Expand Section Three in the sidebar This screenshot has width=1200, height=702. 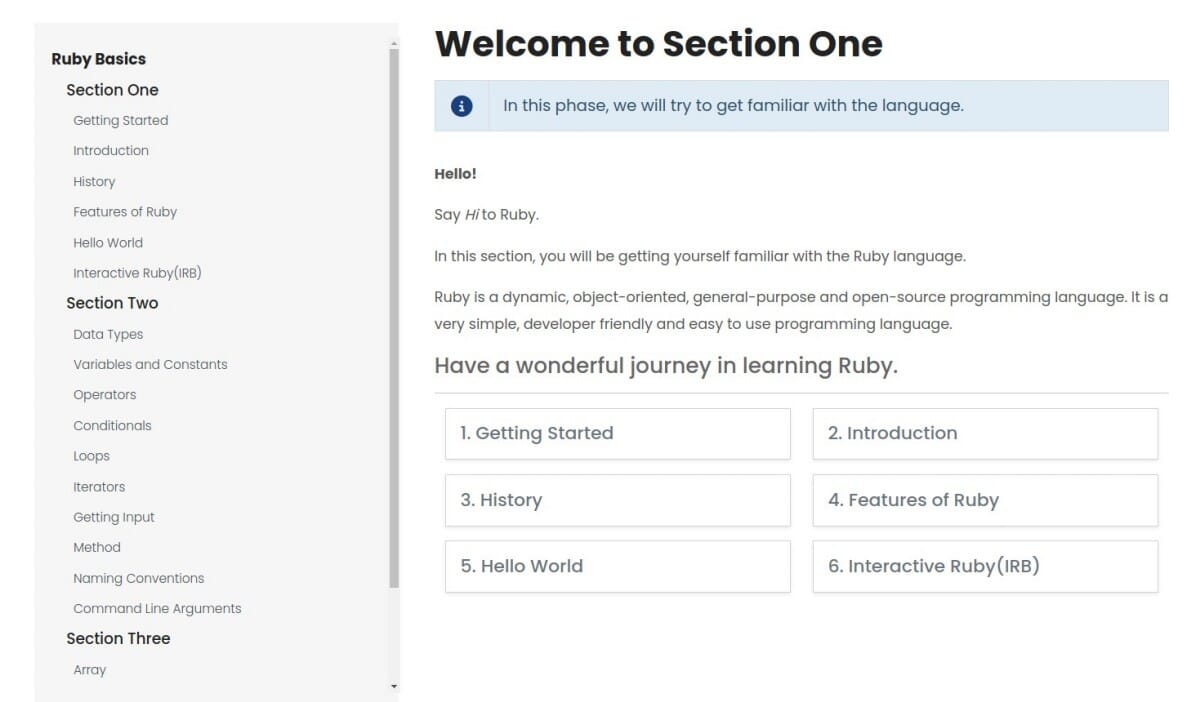(118, 638)
